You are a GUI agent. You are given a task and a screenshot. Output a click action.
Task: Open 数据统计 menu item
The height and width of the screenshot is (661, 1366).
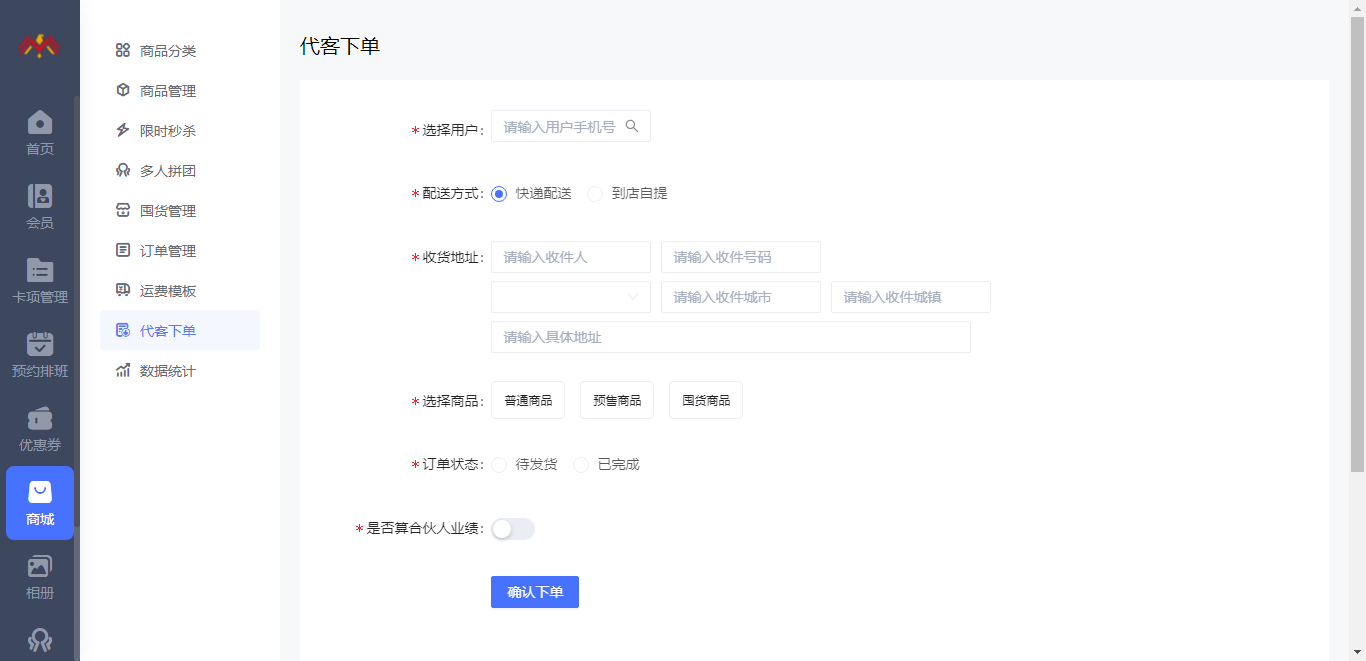pyautogui.click(x=180, y=370)
